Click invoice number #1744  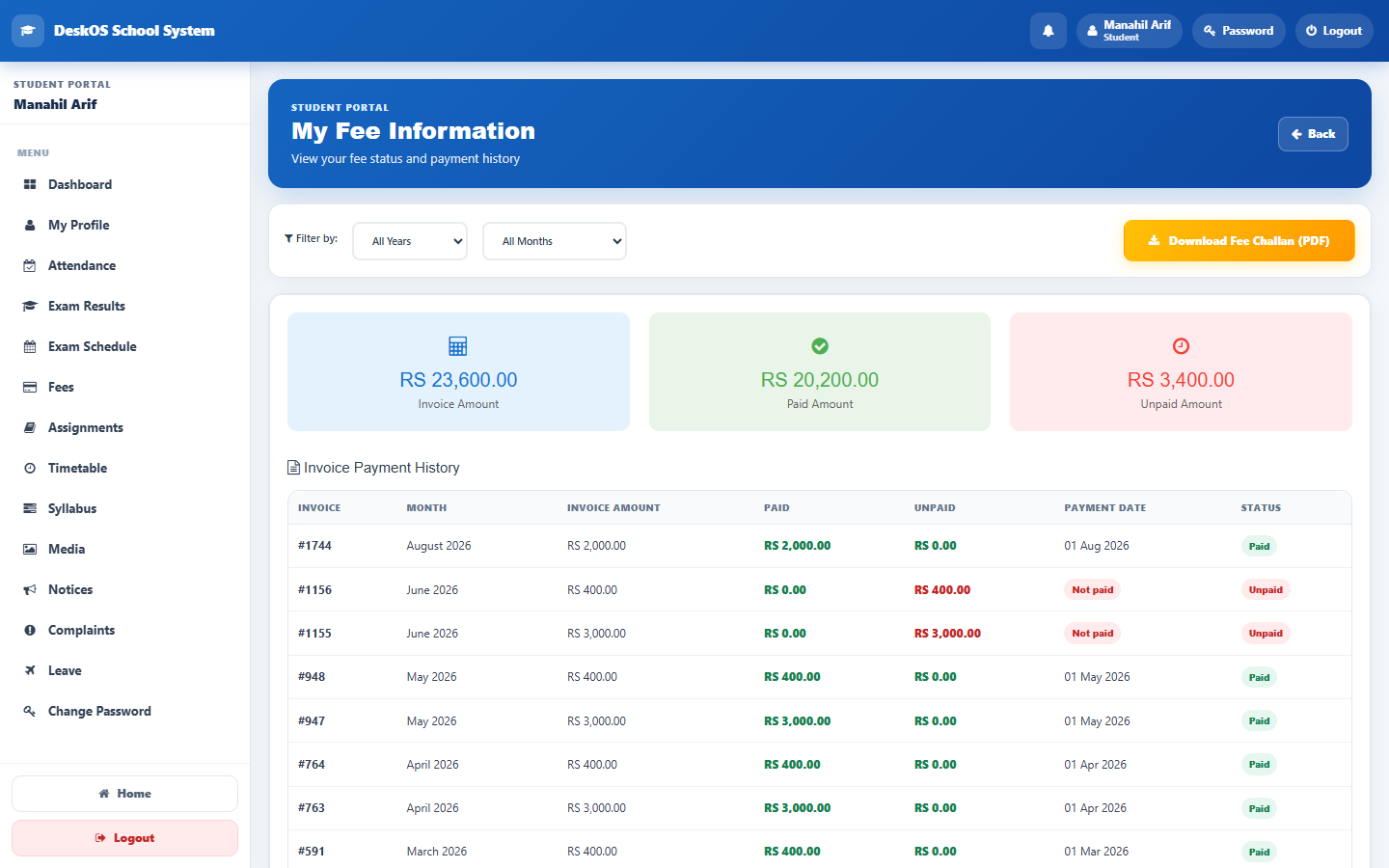click(314, 546)
